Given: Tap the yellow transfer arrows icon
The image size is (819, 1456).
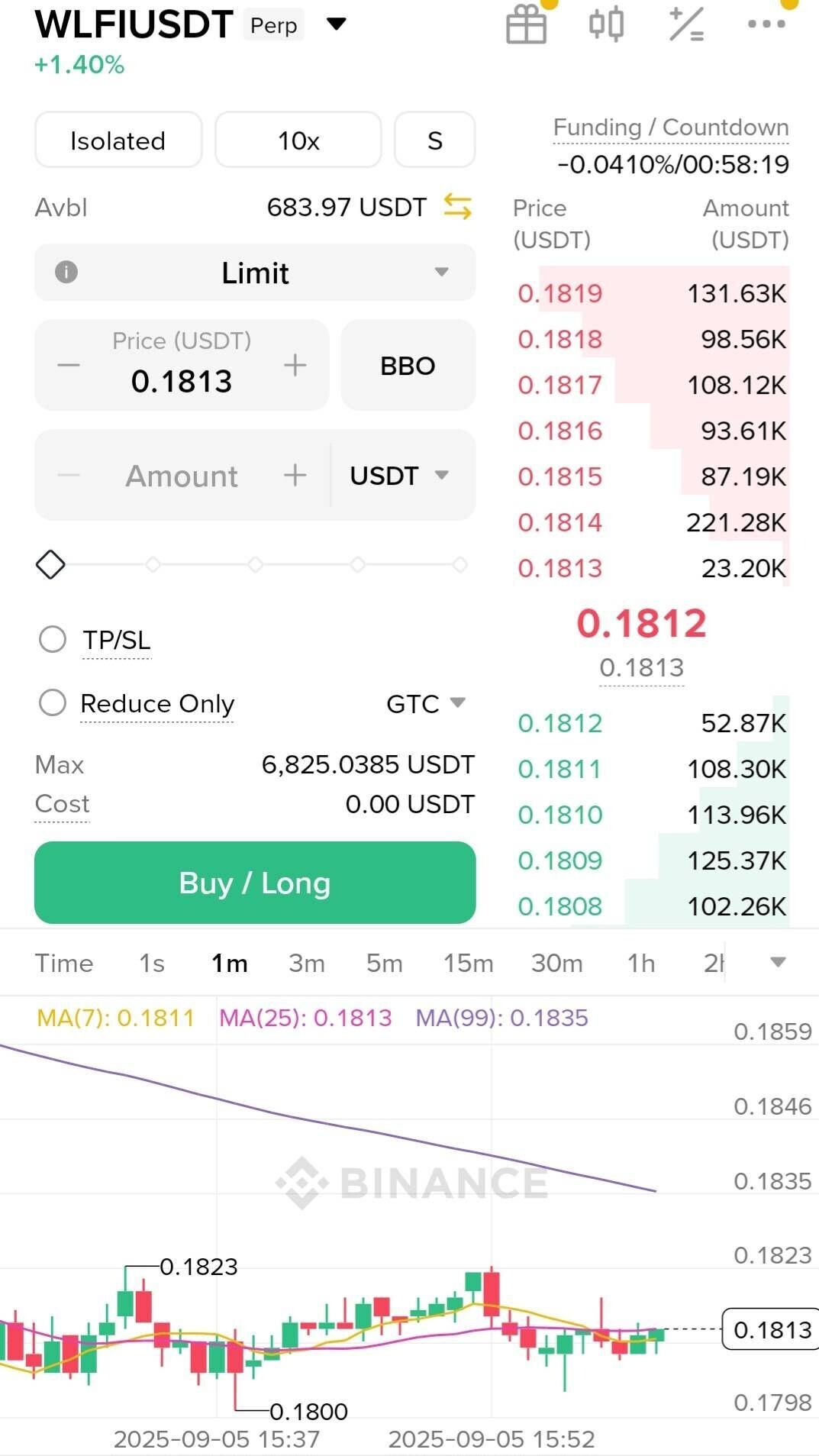Looking at the screenshot, I should tap(457, 207).
